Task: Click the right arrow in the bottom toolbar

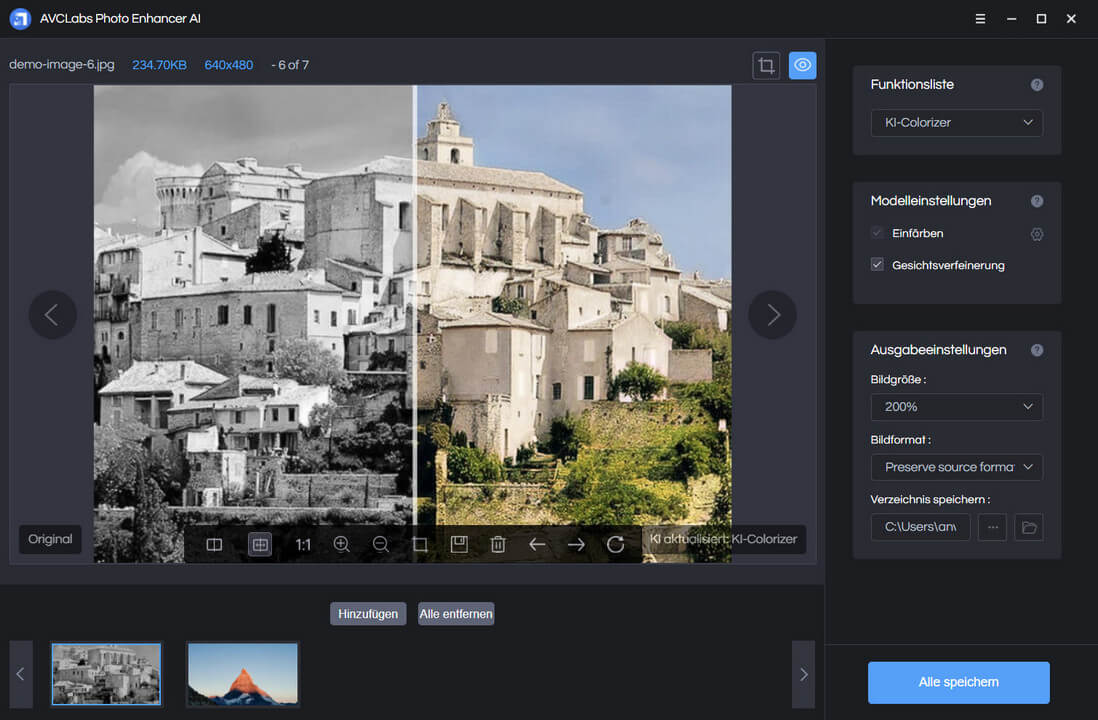Action: click(x=576, y=544)
